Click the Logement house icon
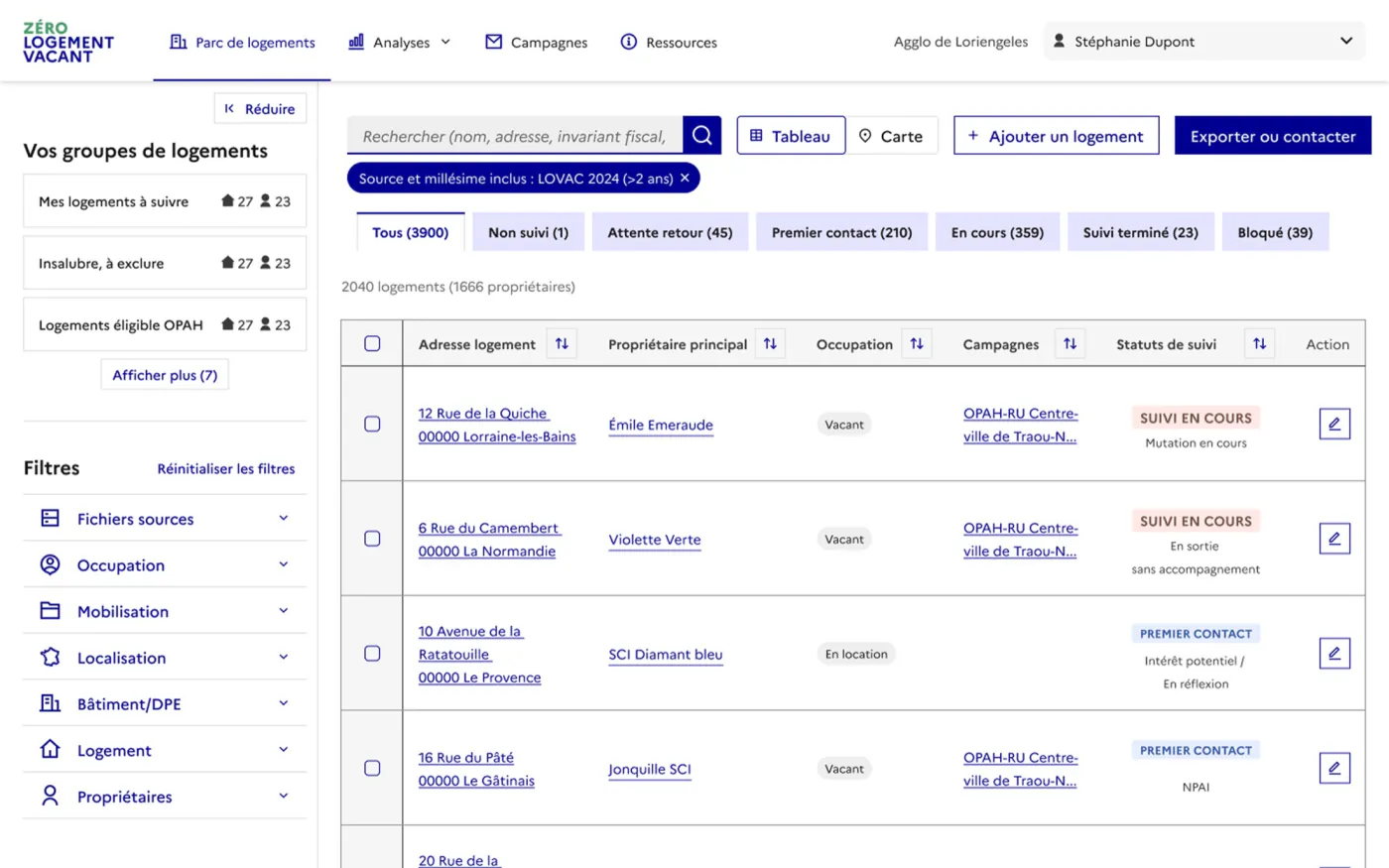 (50, 750)
